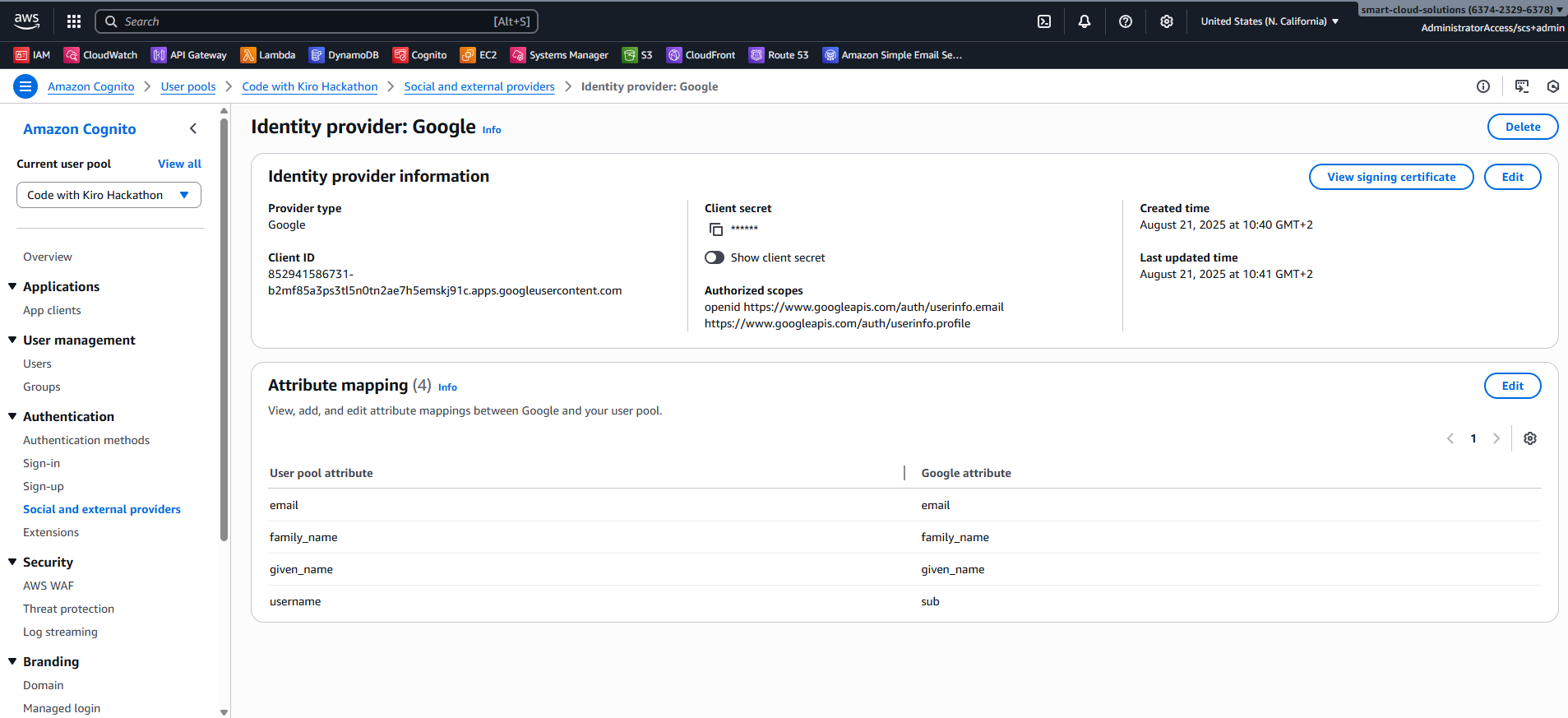Open Cognito service shortcut
The width and height of the screenshot is (1568, 718).
tap(420, 55)
